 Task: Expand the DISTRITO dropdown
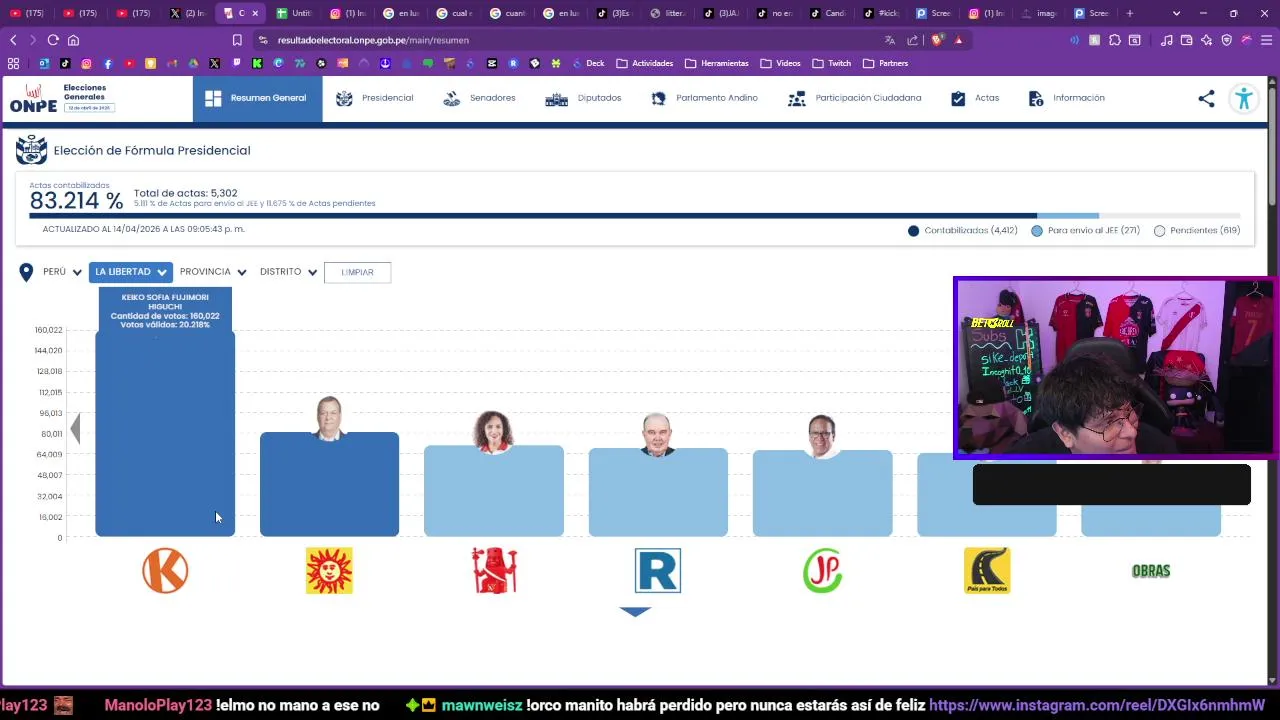pyautogui.click(x=289, y=272)
